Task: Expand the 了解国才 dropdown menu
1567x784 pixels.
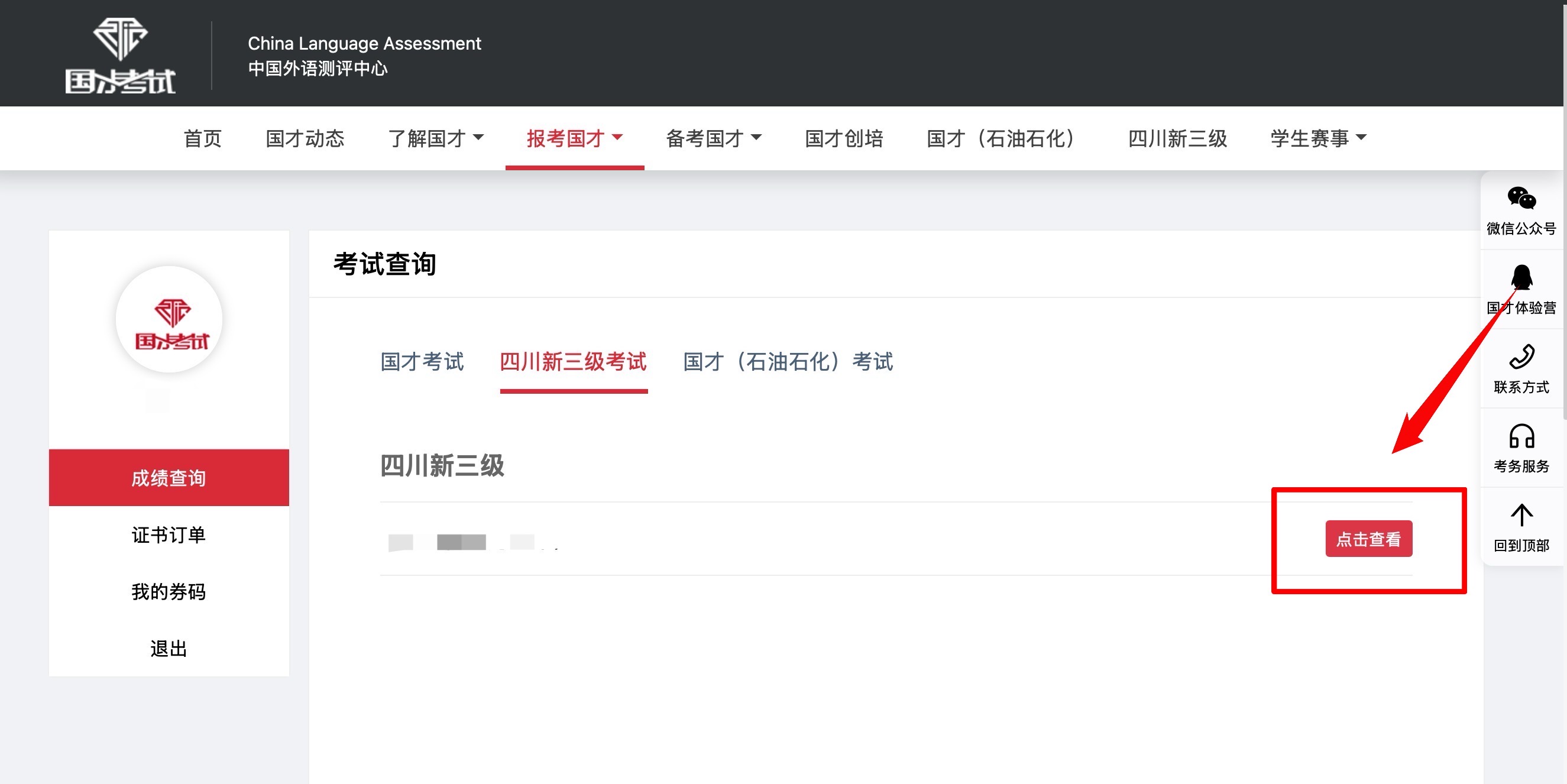Action: click(436, 139)
